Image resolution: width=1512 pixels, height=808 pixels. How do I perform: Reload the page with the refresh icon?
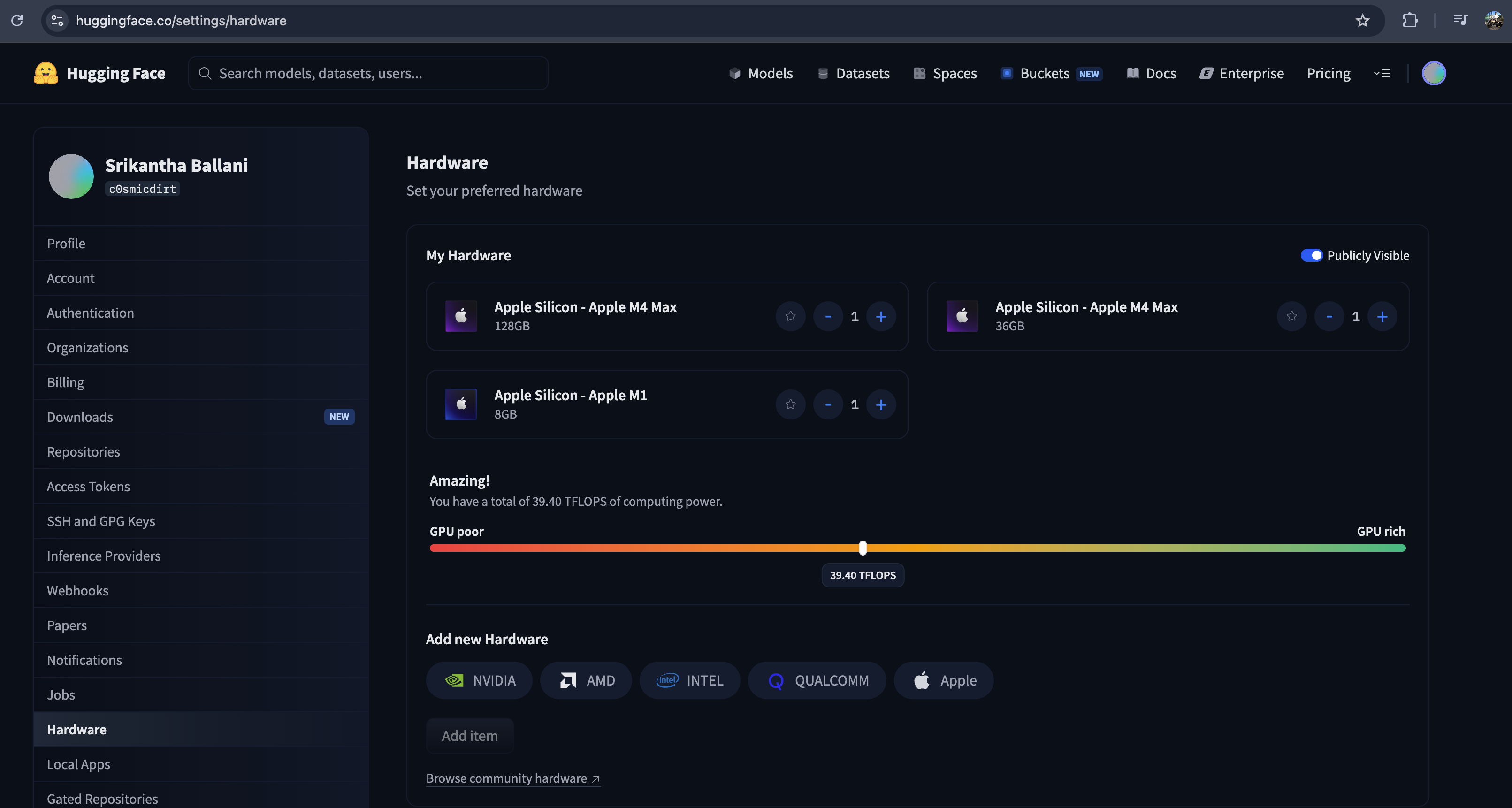tap(17, 21)
